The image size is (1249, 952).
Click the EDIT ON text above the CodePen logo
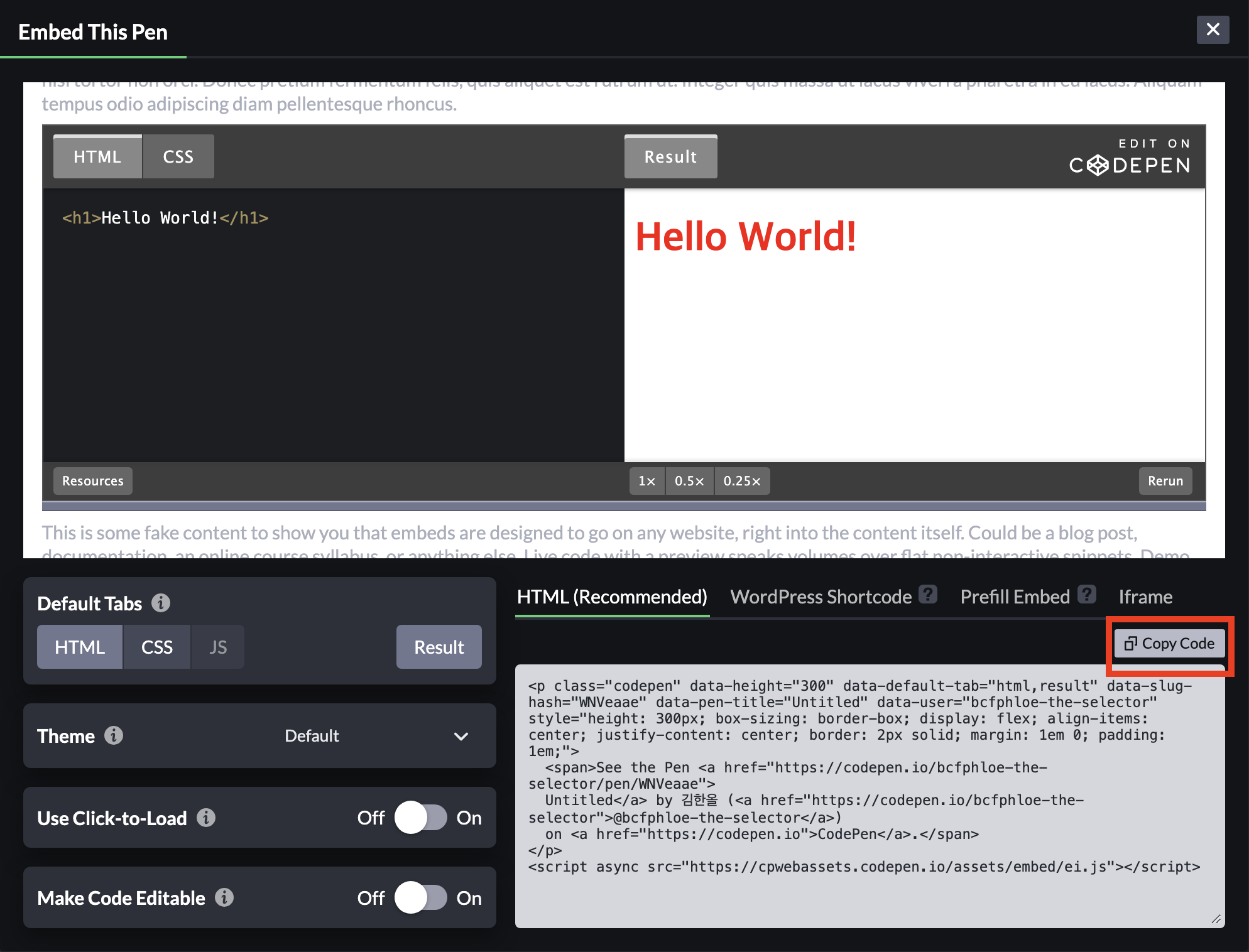tap(1155, 144)
